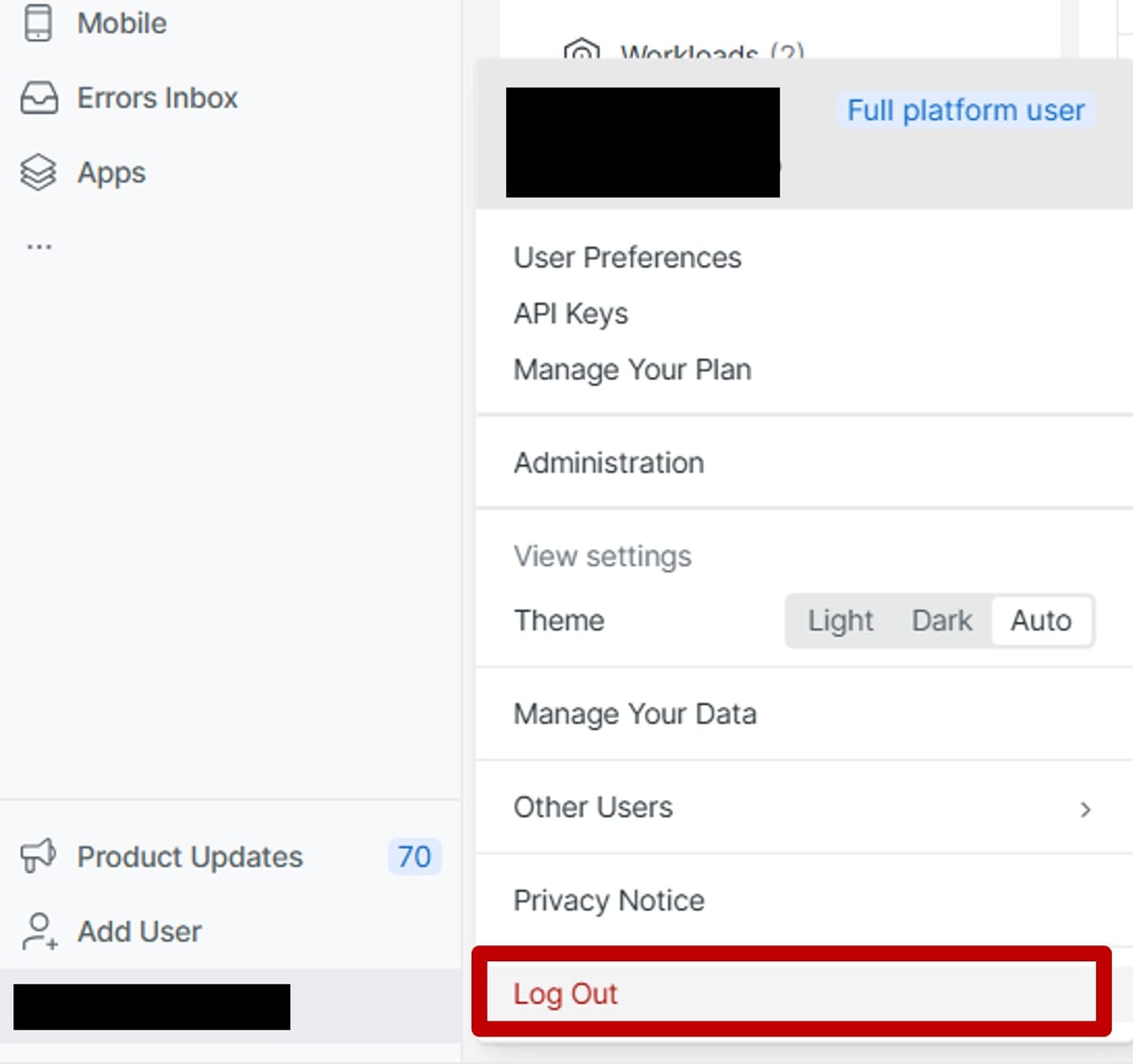Viewport: 1133px width, 1064px height.
Task: Click the Full platform user badge
Action: 965,111
